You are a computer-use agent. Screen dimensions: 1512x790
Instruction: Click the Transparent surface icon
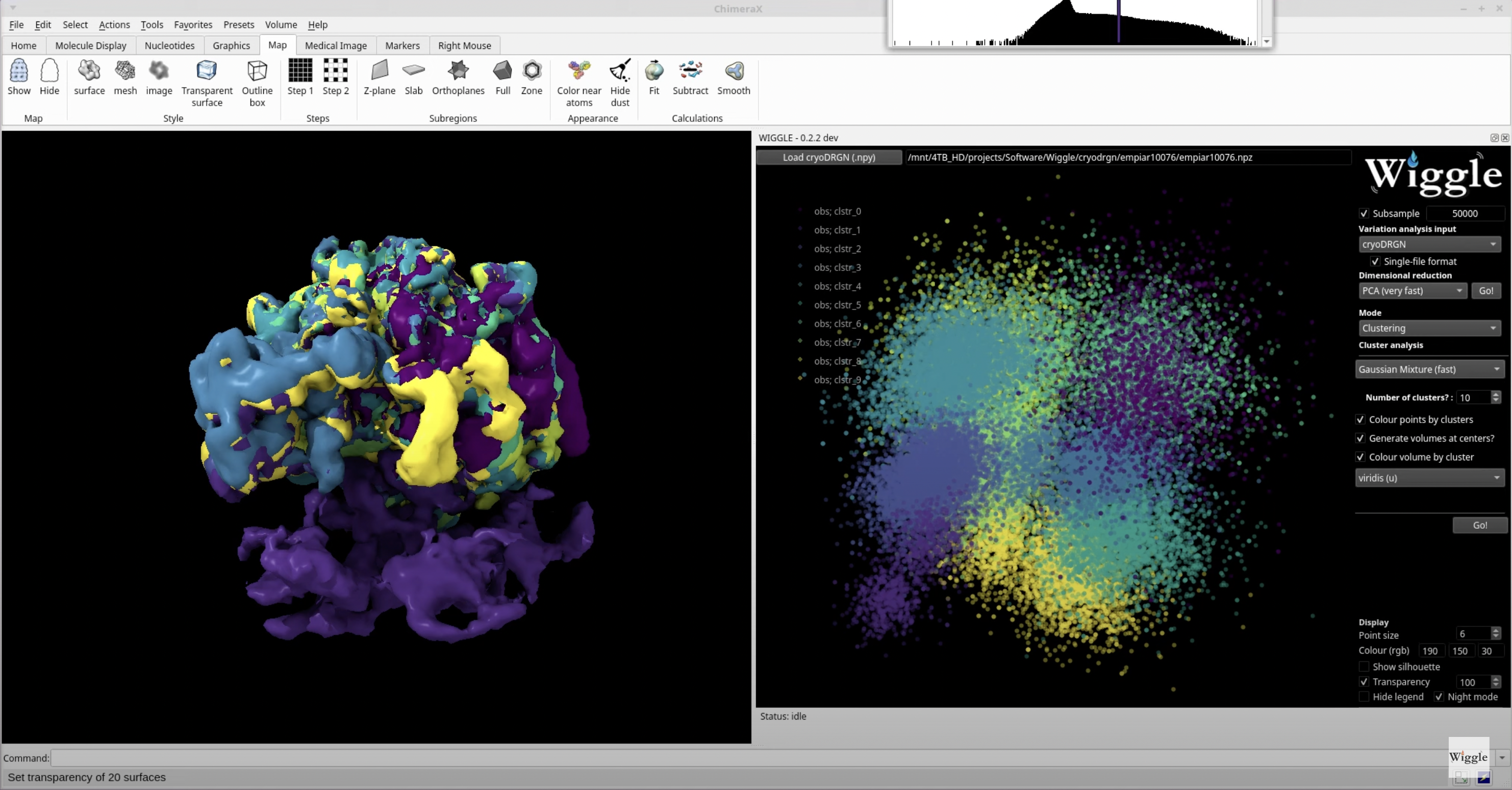pyautogui.click(x=207, y=71)
